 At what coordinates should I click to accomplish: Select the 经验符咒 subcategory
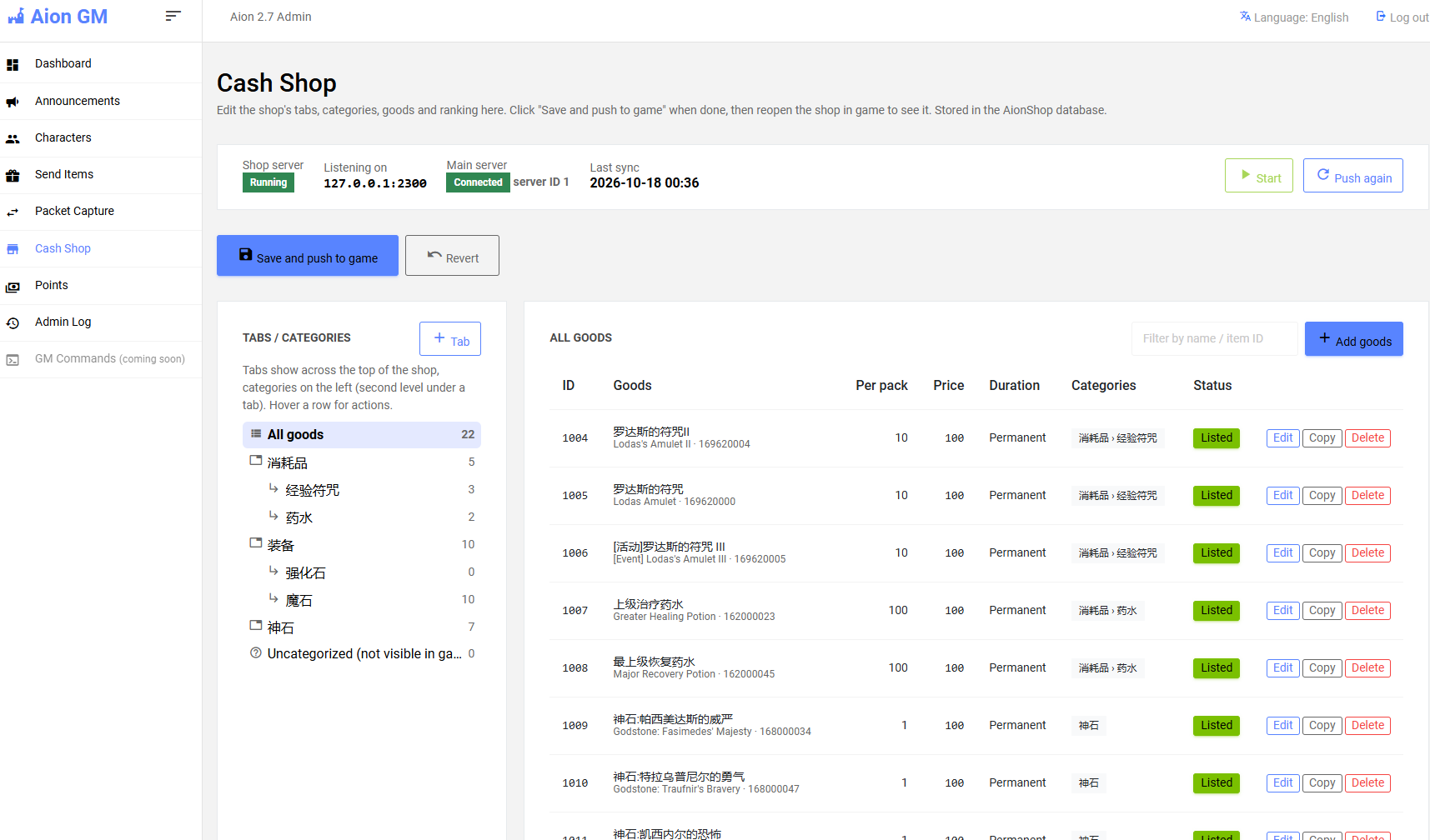(x=362, y=490)
